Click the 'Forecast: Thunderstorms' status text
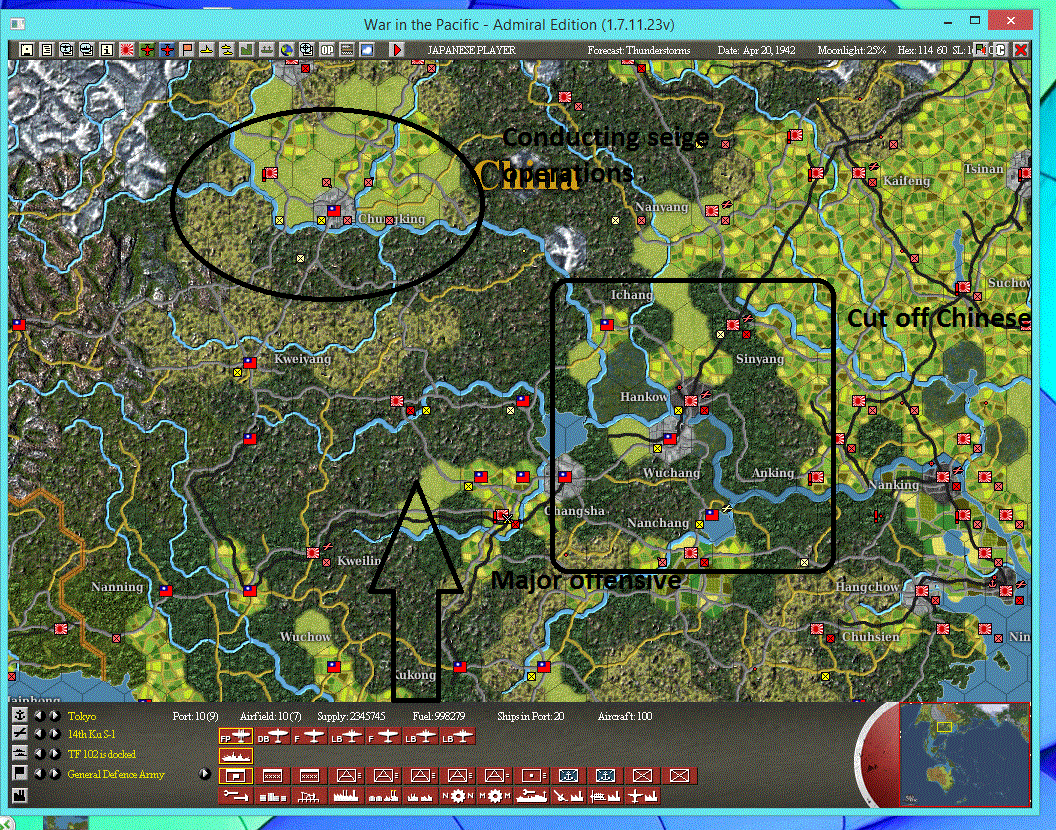This screenshot has width=1056, height=830. pos(638,50)
